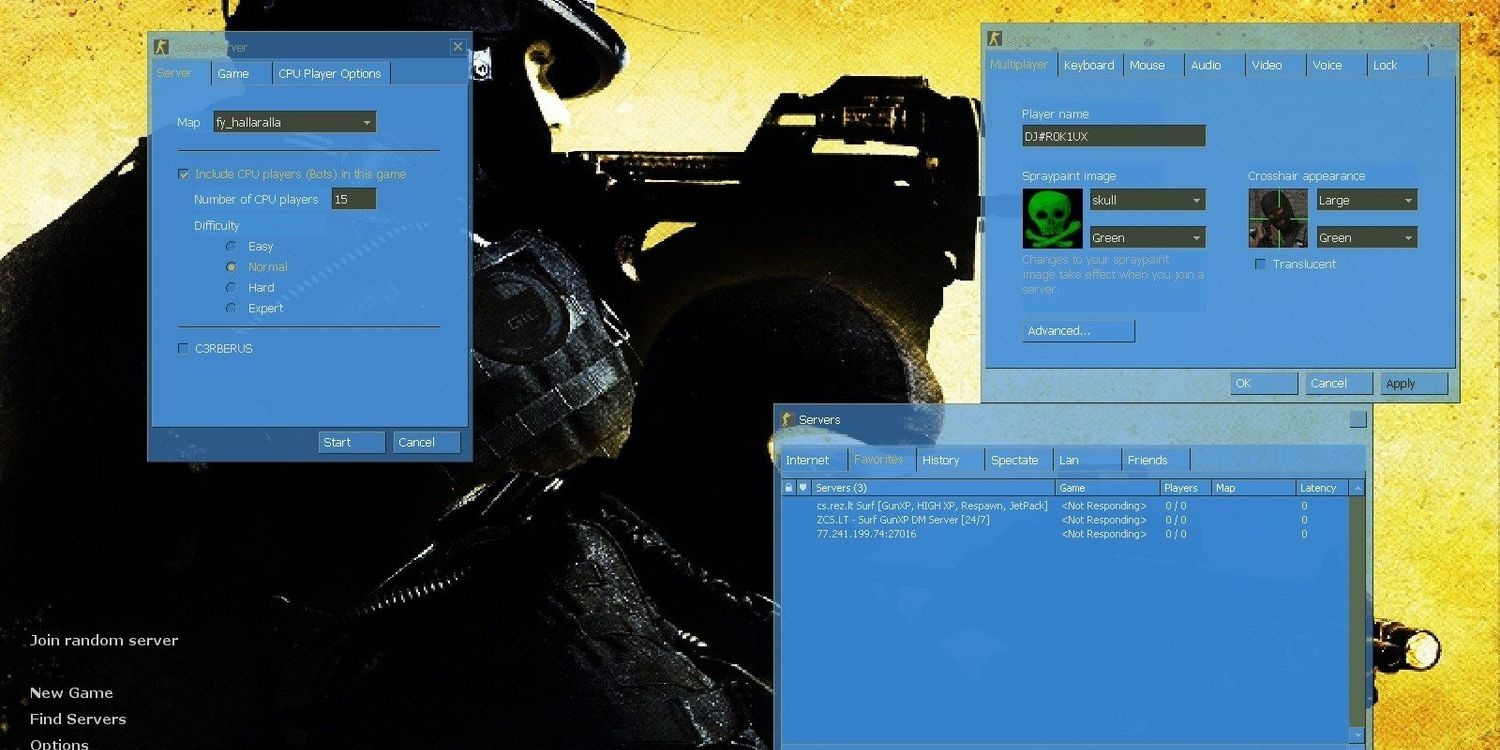The image size is (1500, 750).
Task: Click the square button at Servers window corner
Action: [1357, 420]
